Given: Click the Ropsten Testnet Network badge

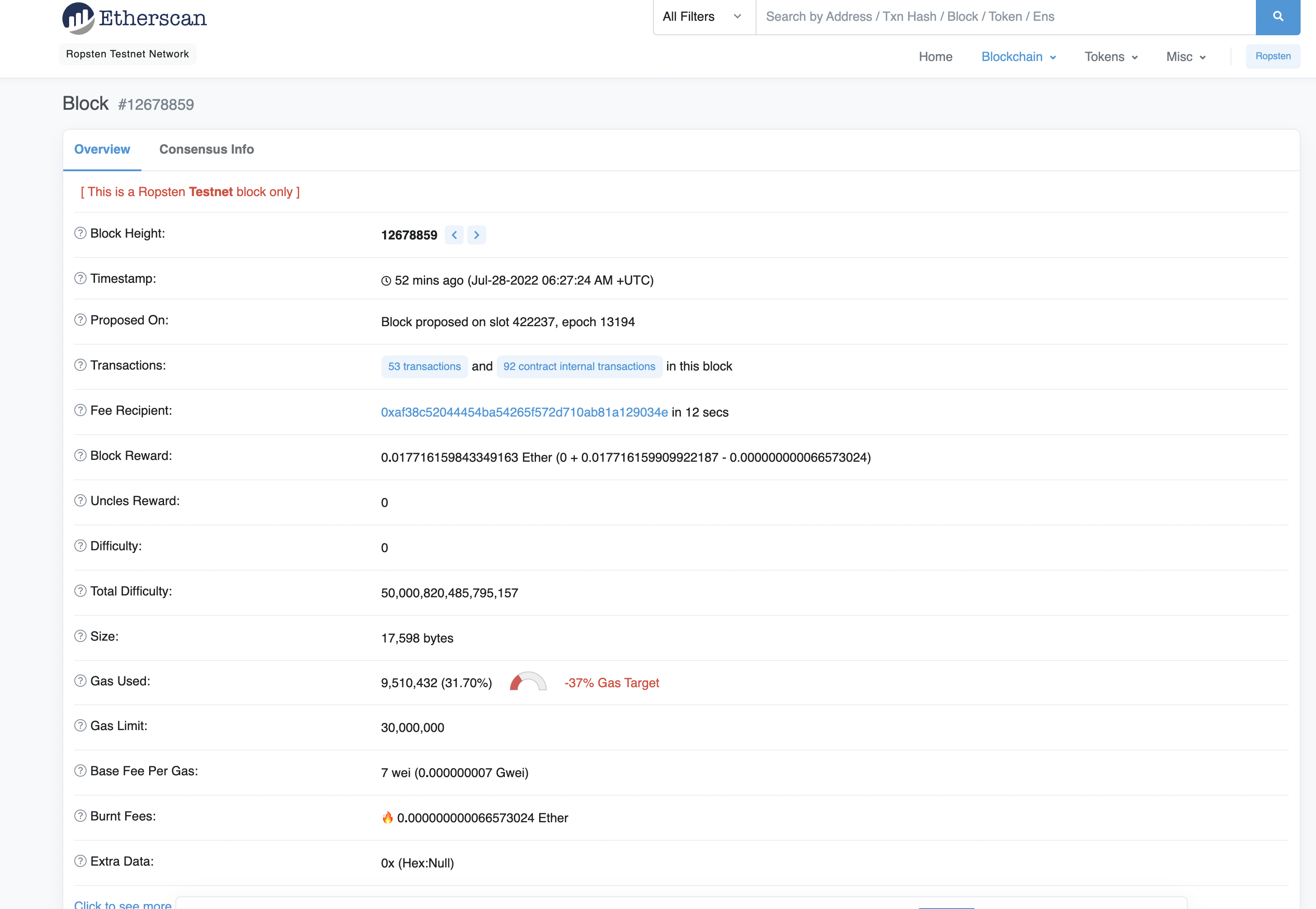Looking at the screenshot, I should [127, 54].
